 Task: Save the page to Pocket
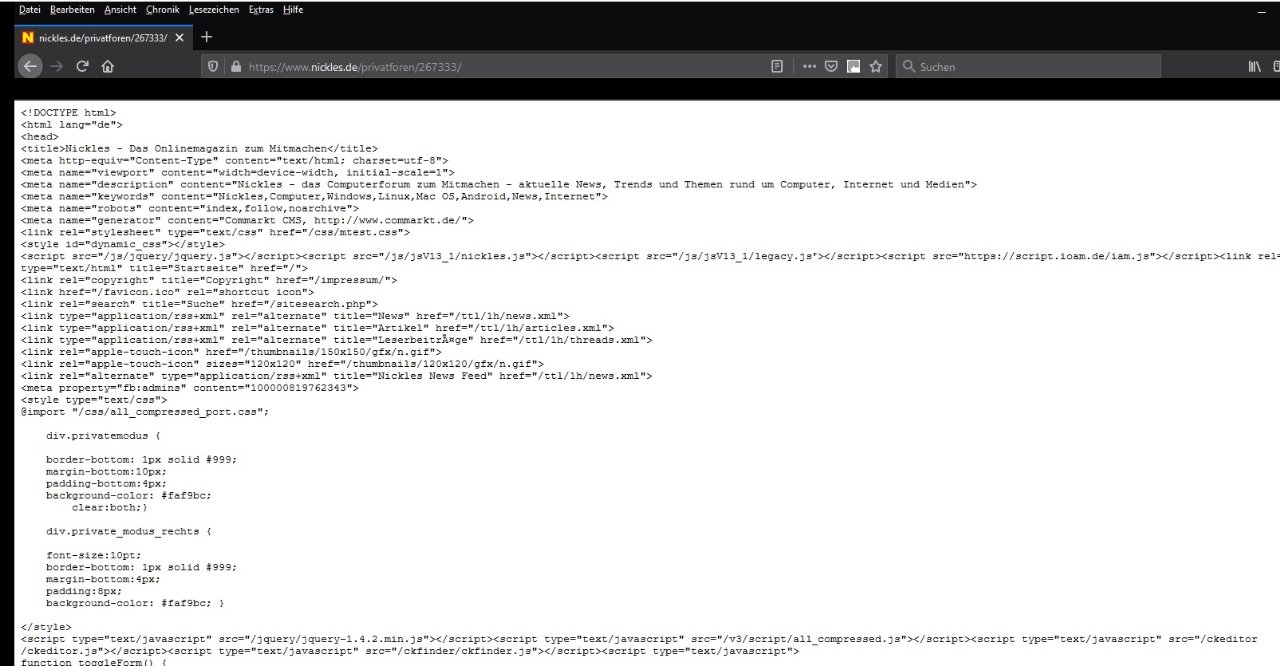pos(831,66)
